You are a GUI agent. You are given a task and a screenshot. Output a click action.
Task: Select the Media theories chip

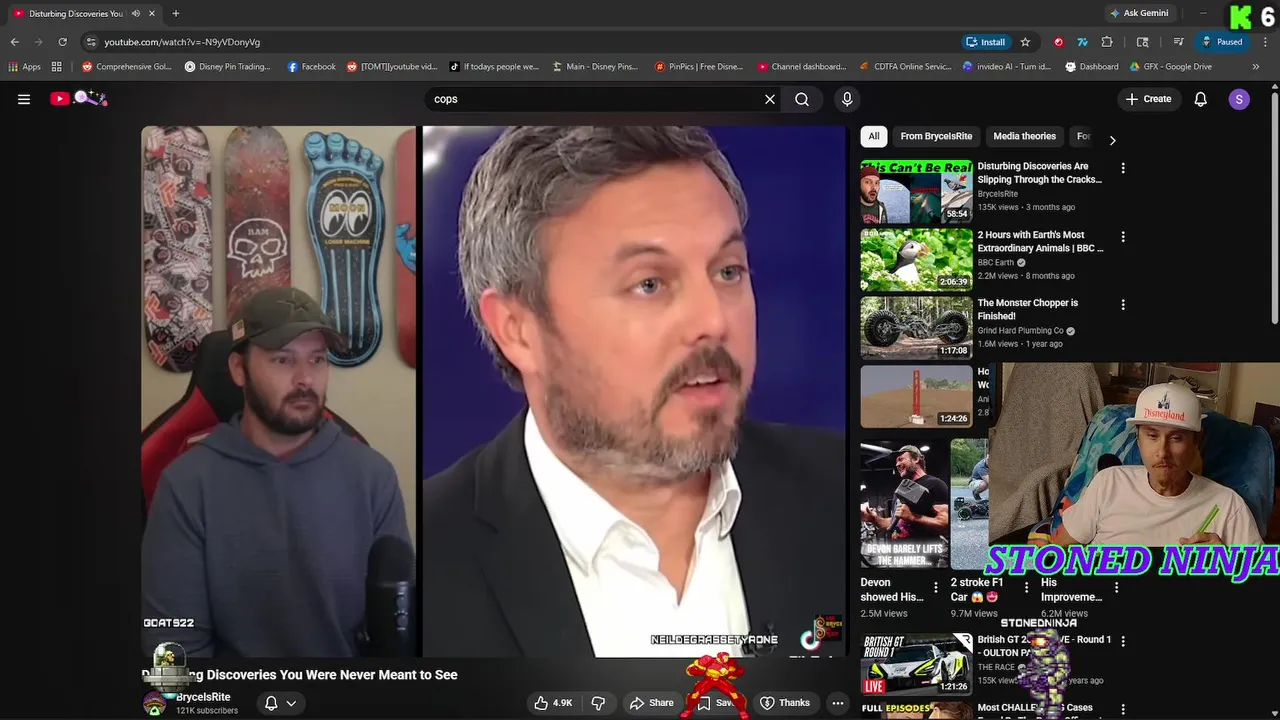point(1024,136)
